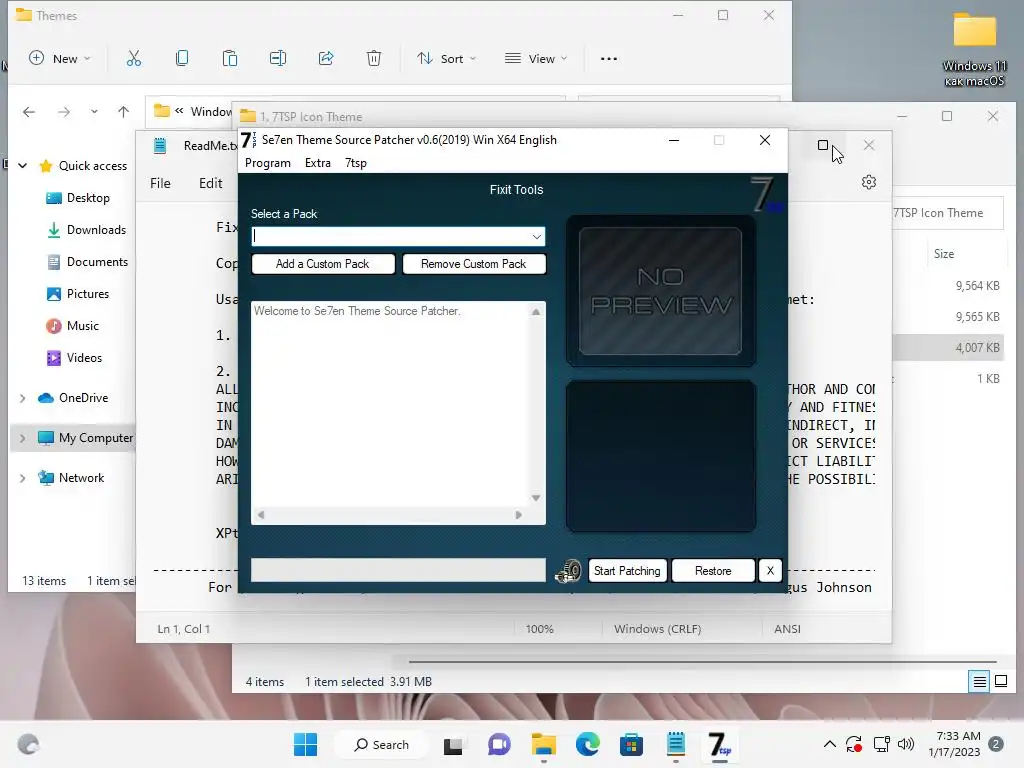Click the Up arrow in Themes Explorer
This screenshot has height=768, width=1024.
point(123,112)
